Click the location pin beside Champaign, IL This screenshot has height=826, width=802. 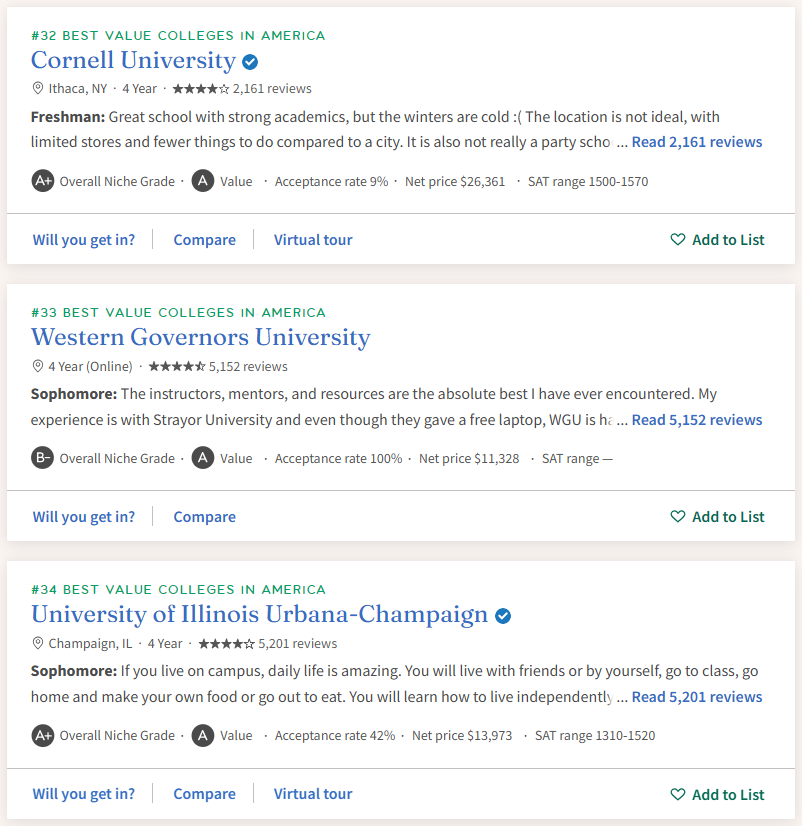[38, 643]
